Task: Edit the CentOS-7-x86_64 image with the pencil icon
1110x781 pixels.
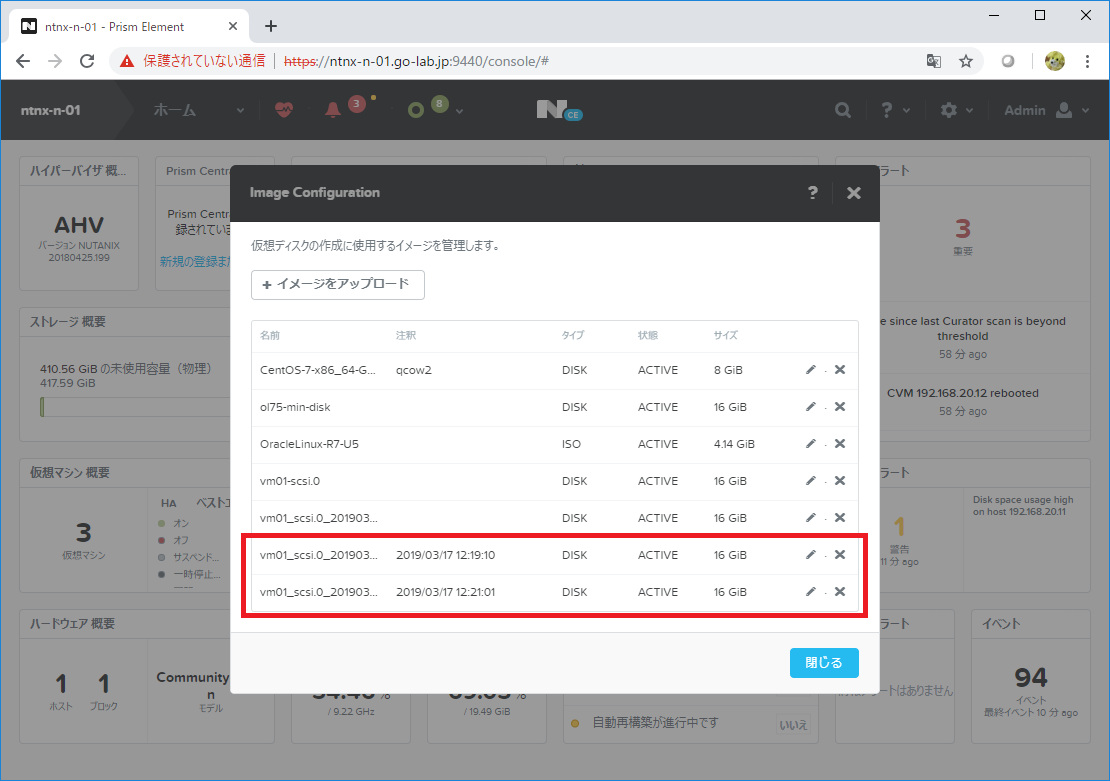Action: pyautogui.click(x=810, y=369)
